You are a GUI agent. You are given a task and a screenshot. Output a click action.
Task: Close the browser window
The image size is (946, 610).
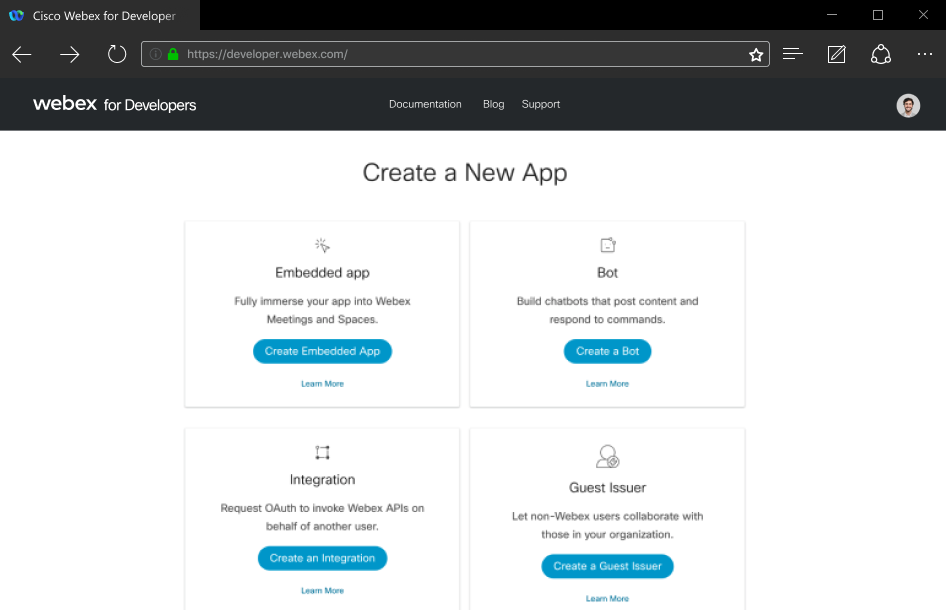(x=923, y=15)
